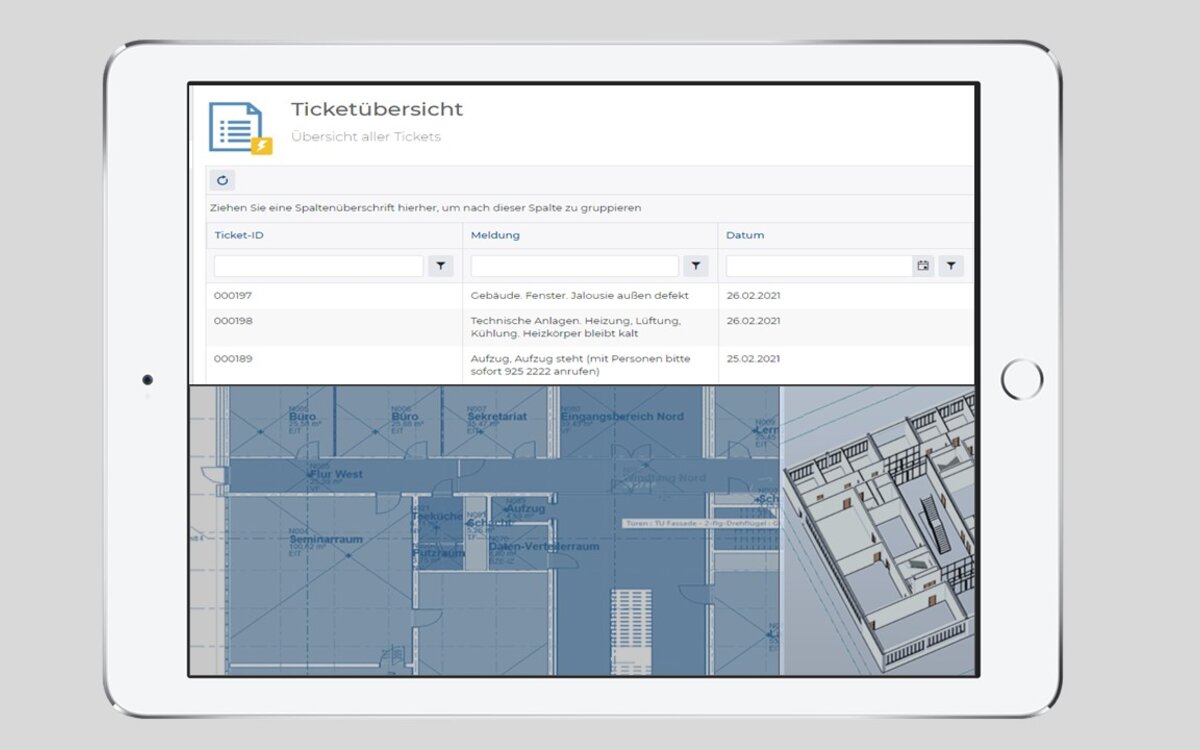Focus the Meldung filter text field
This screenshot has height=750, width=1200.
tap(574, 266)
